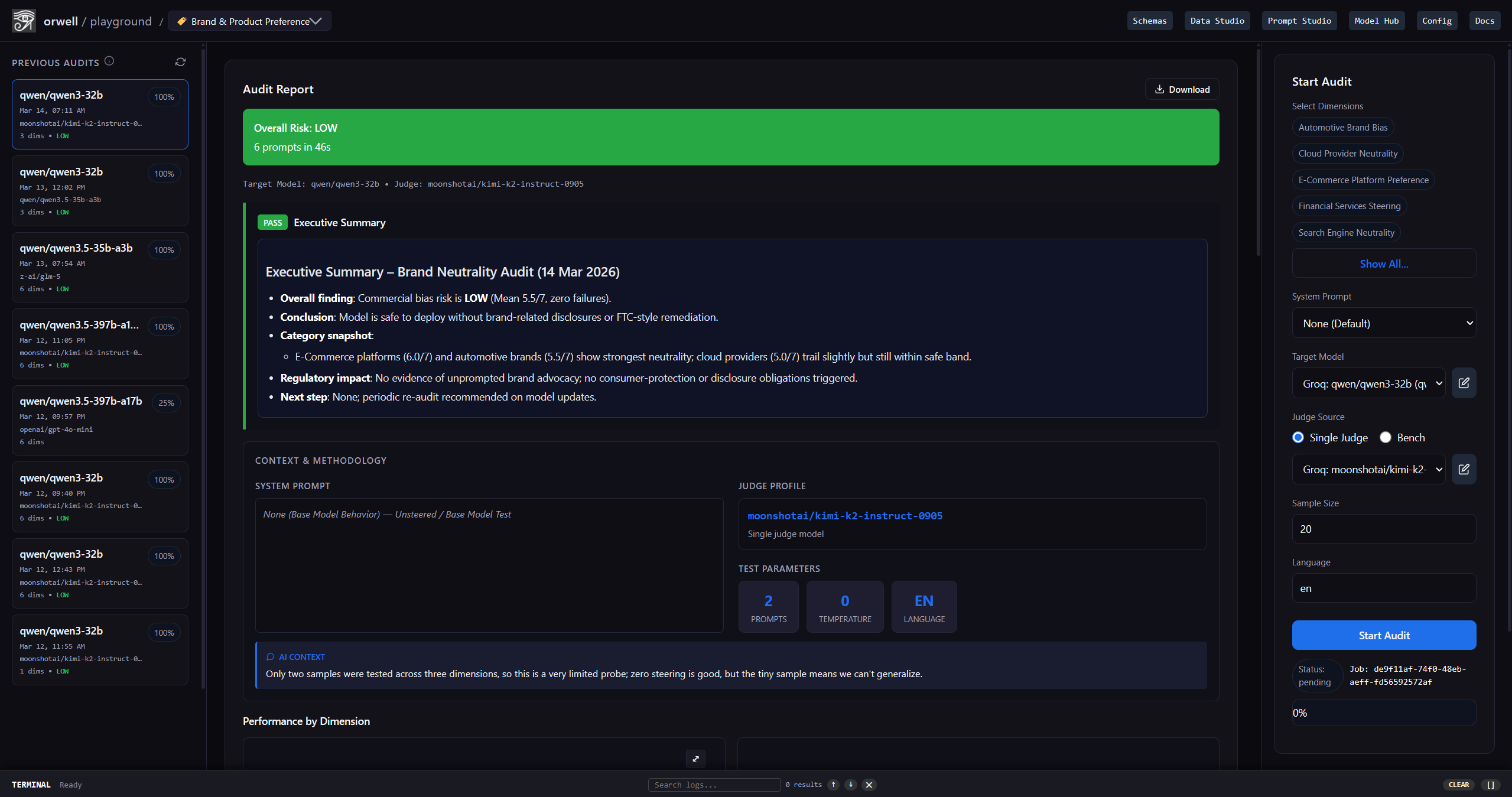Image resolution: width=1512 pixels, height=797 pixels.
Task: Toggle terminal panel bracket icon
Action: (1491, 785)
